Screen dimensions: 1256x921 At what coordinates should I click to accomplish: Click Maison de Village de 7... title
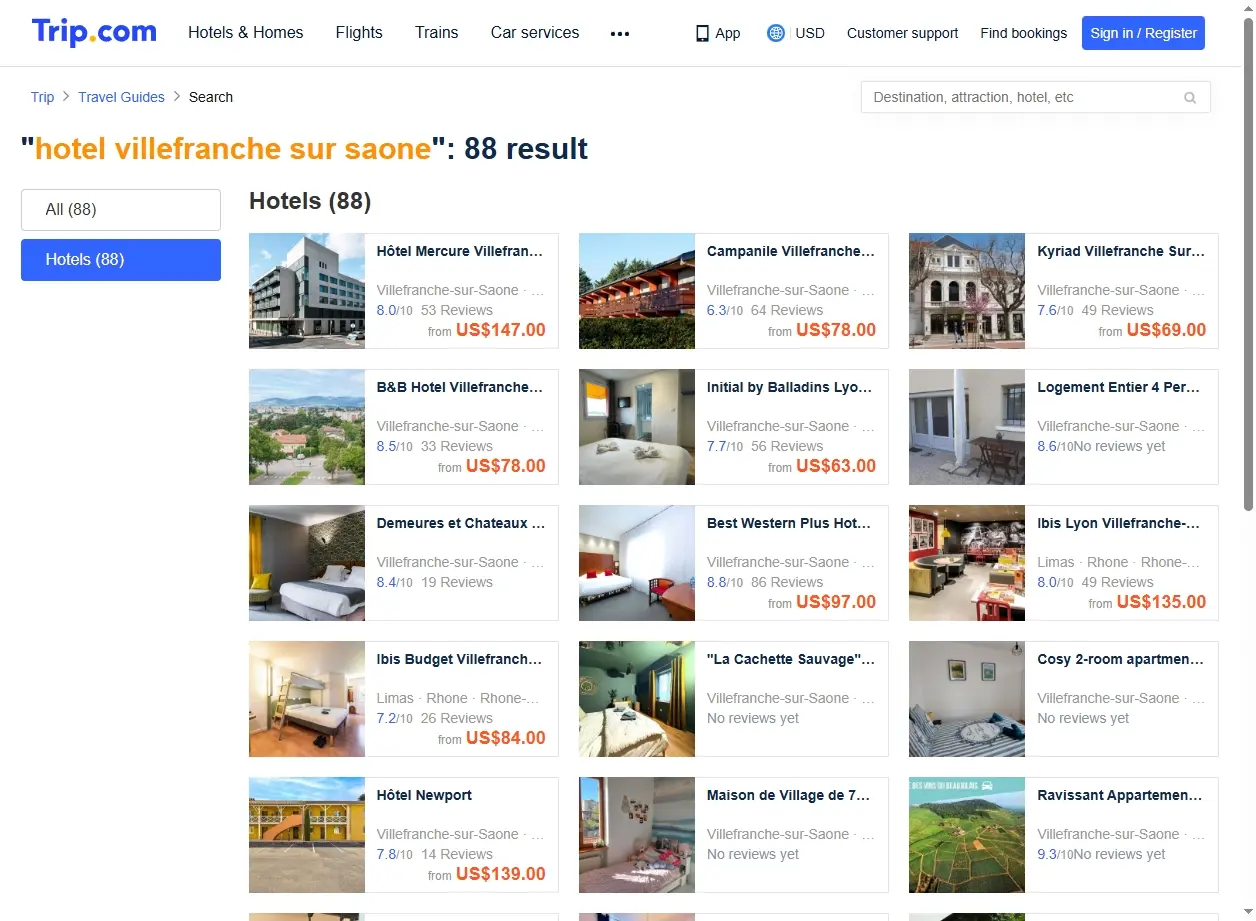[x=789, y=795]
